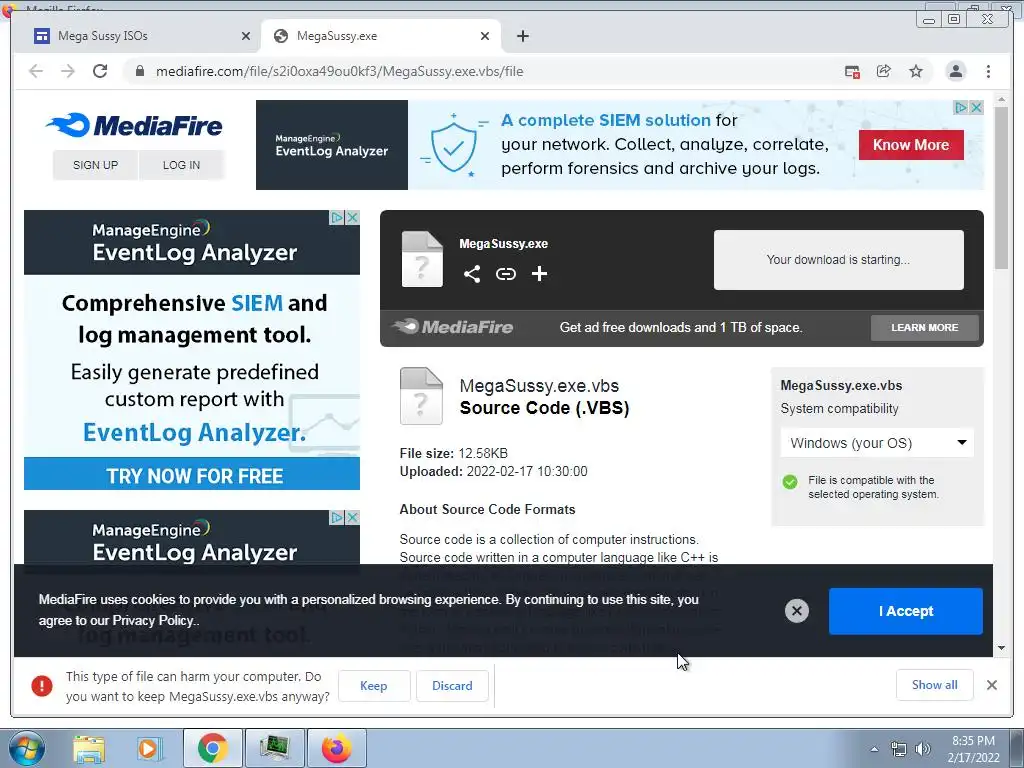Click Show all downloads
This screenshot has height=768, width=1024.
(935, 684)
